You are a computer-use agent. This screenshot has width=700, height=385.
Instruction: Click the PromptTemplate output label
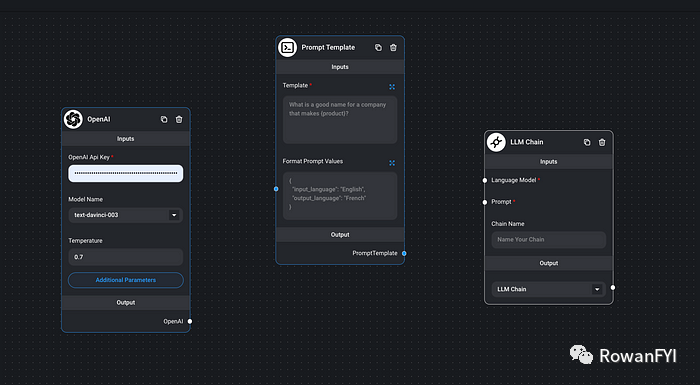coord(375,253)
